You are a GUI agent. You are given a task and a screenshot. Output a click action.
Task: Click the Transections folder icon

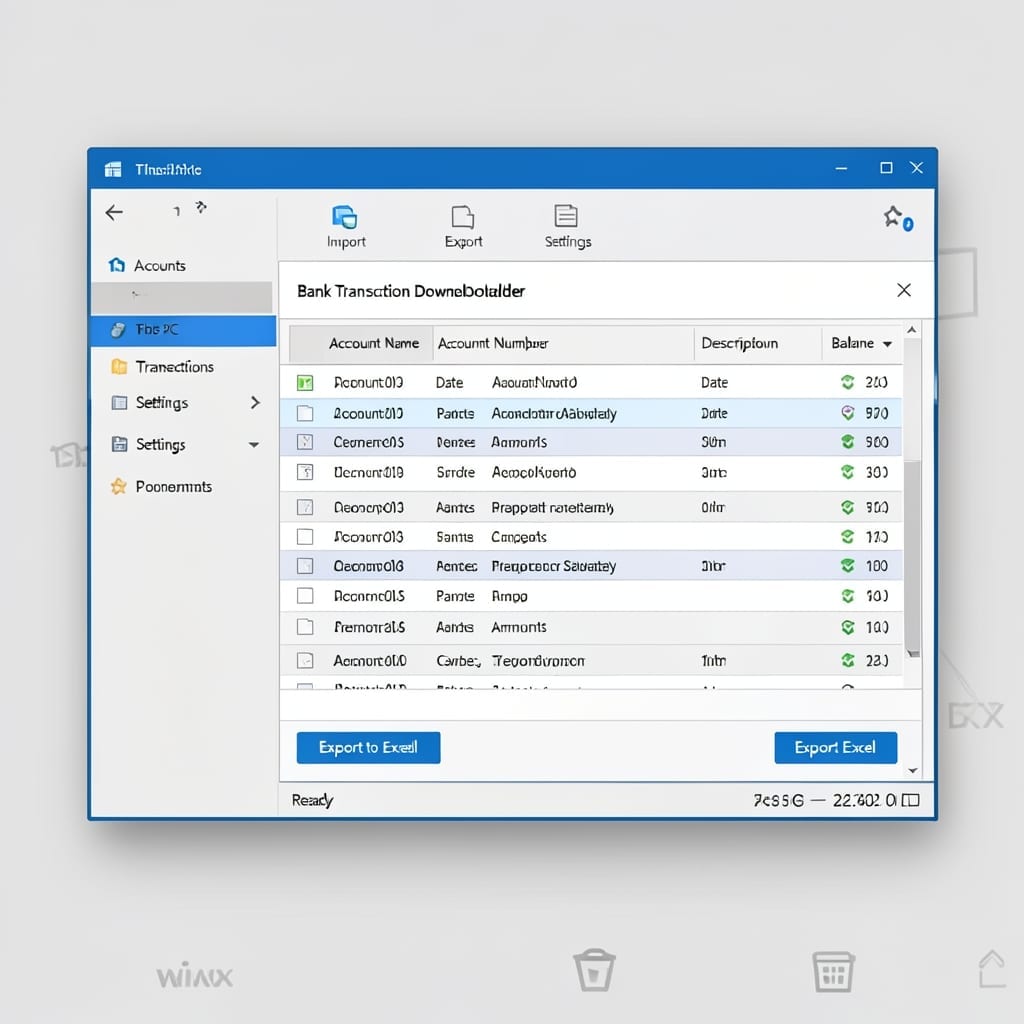[x=119, y=366]
